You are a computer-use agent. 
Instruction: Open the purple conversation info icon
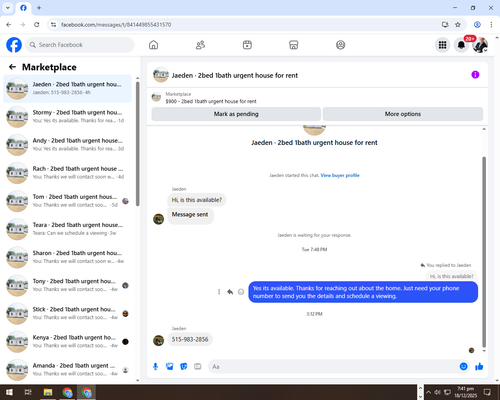click(x=475, y=75)
